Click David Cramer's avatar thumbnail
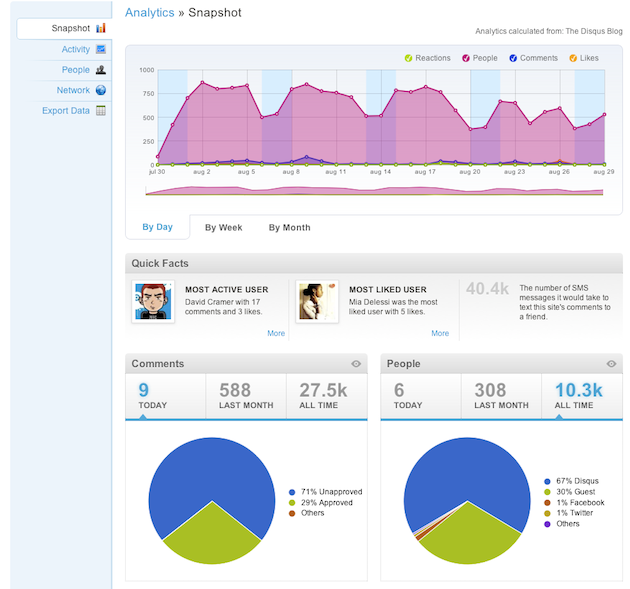Viewport: 630px width, 589px height. pyautogui.click(x=153, y=301)
